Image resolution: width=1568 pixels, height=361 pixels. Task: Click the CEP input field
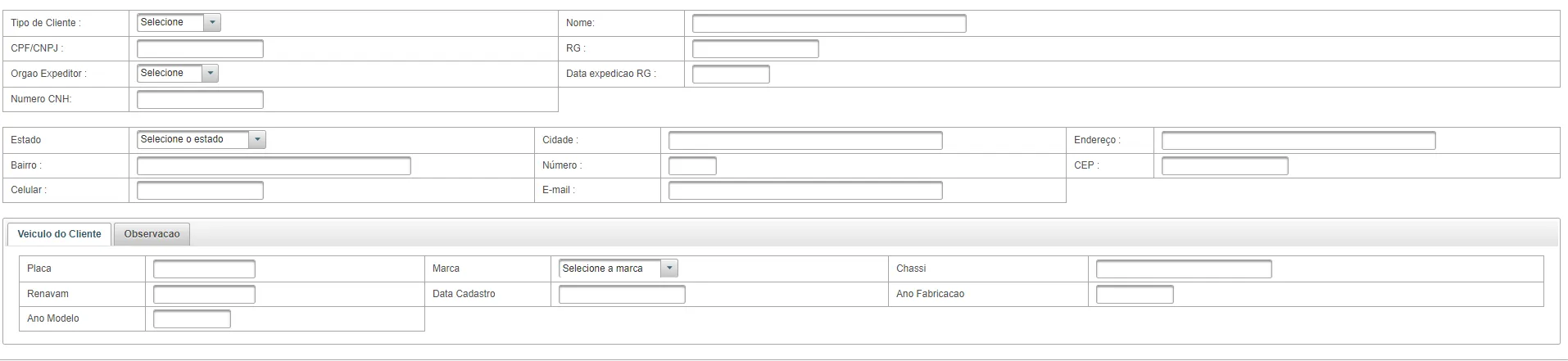pyautogui.click(x=1224, y=166)
